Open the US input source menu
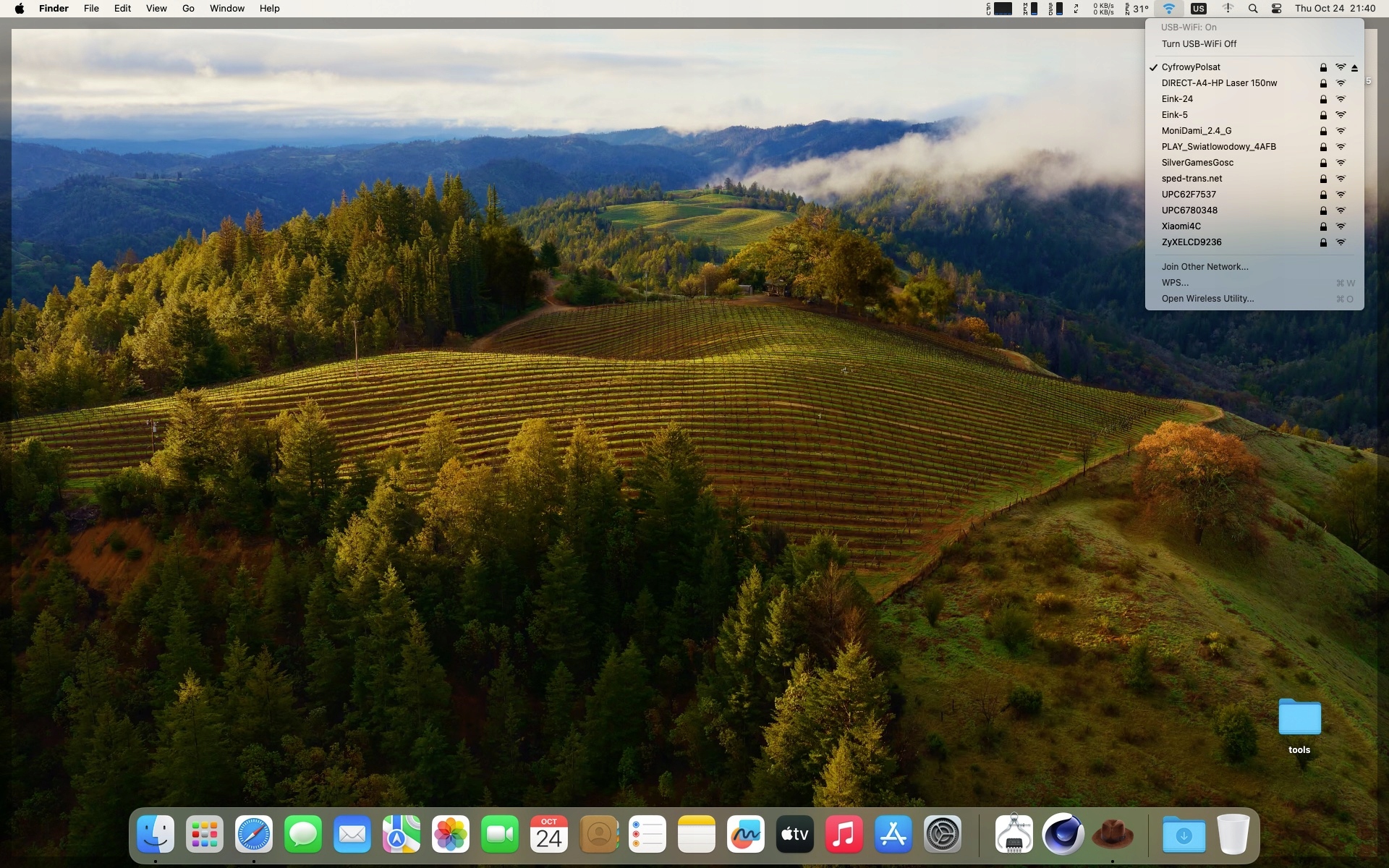 coord(1198,9)
